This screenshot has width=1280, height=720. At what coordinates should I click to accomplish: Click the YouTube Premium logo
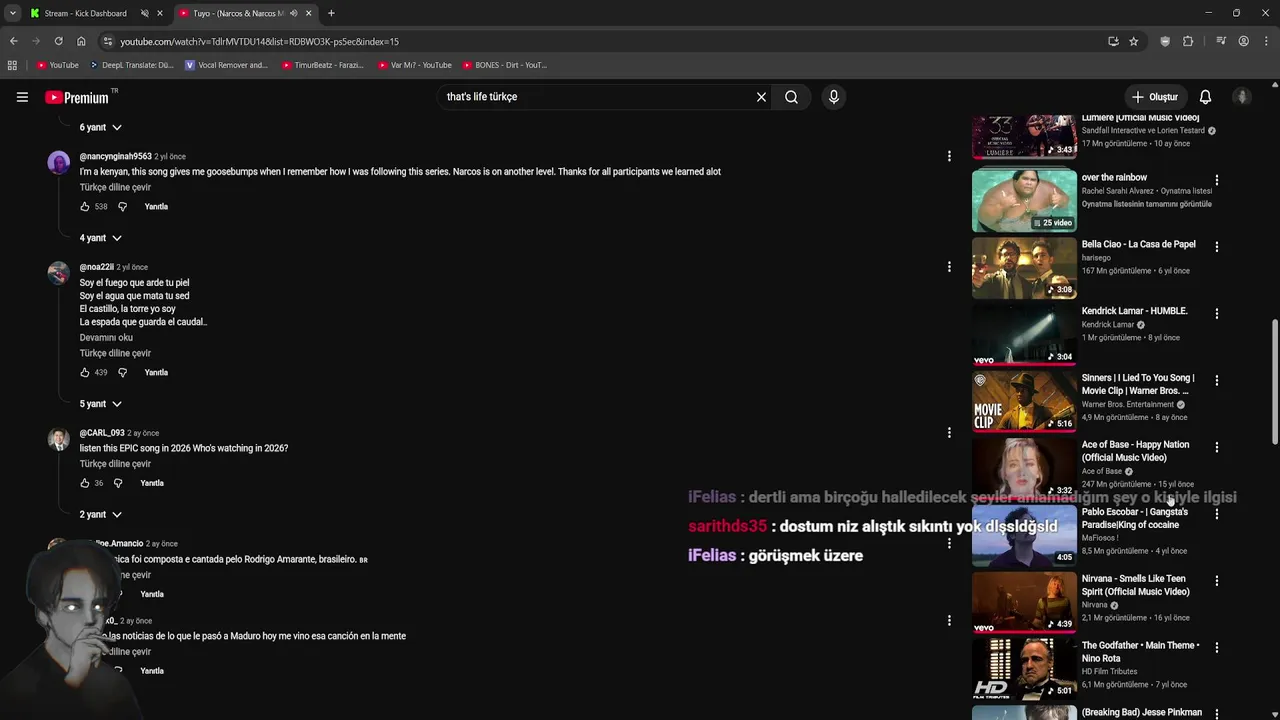(77, 97)
